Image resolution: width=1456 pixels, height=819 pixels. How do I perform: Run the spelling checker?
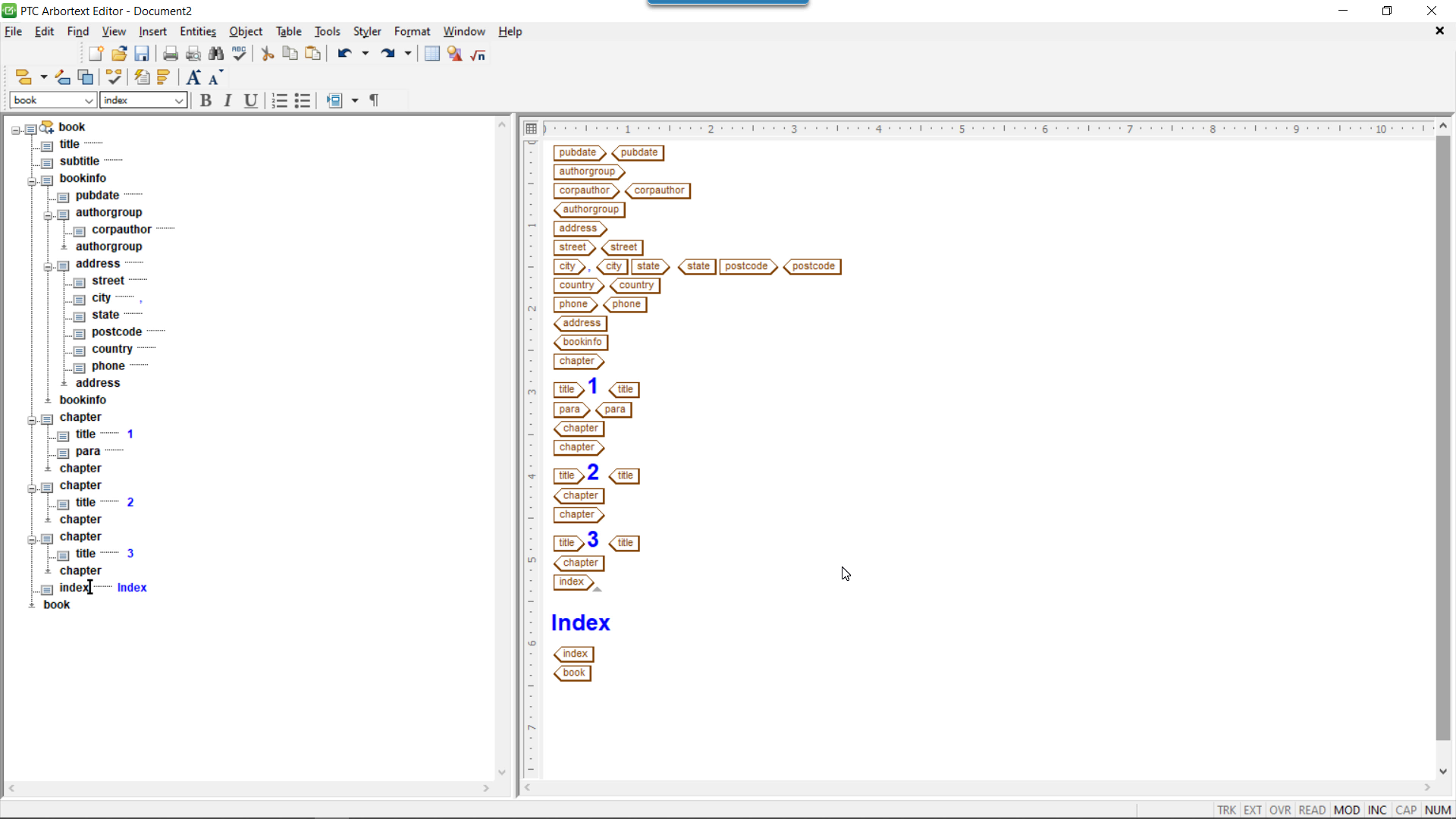[240, 54]
